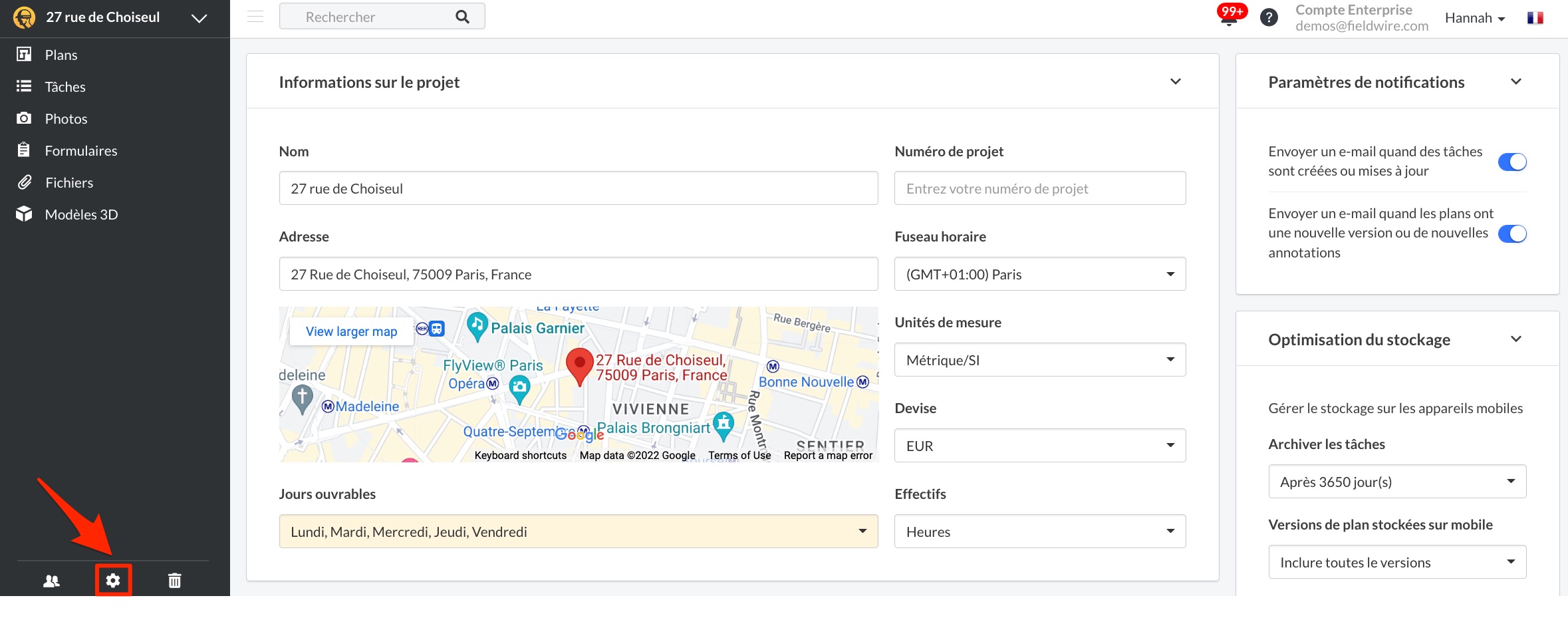Toggle email notifications for task updates
The image size is (1568, 624).
click(x=1512, y=162)
